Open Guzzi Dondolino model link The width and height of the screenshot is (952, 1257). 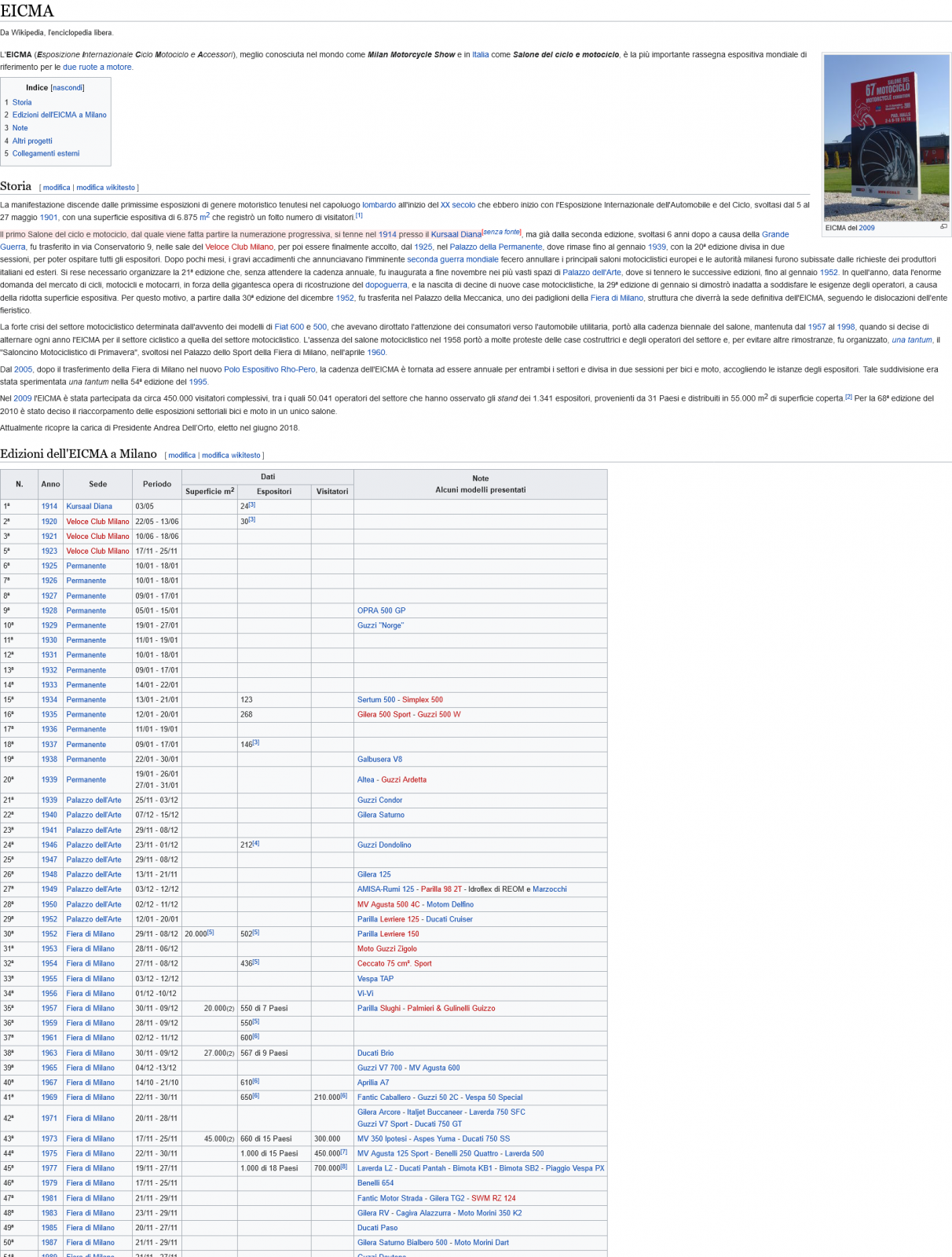point(384,845)
